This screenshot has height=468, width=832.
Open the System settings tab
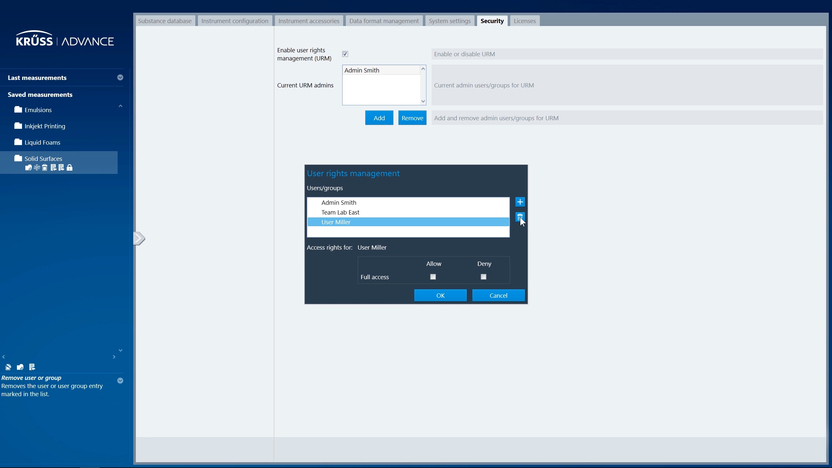click(x=449, y=21)
